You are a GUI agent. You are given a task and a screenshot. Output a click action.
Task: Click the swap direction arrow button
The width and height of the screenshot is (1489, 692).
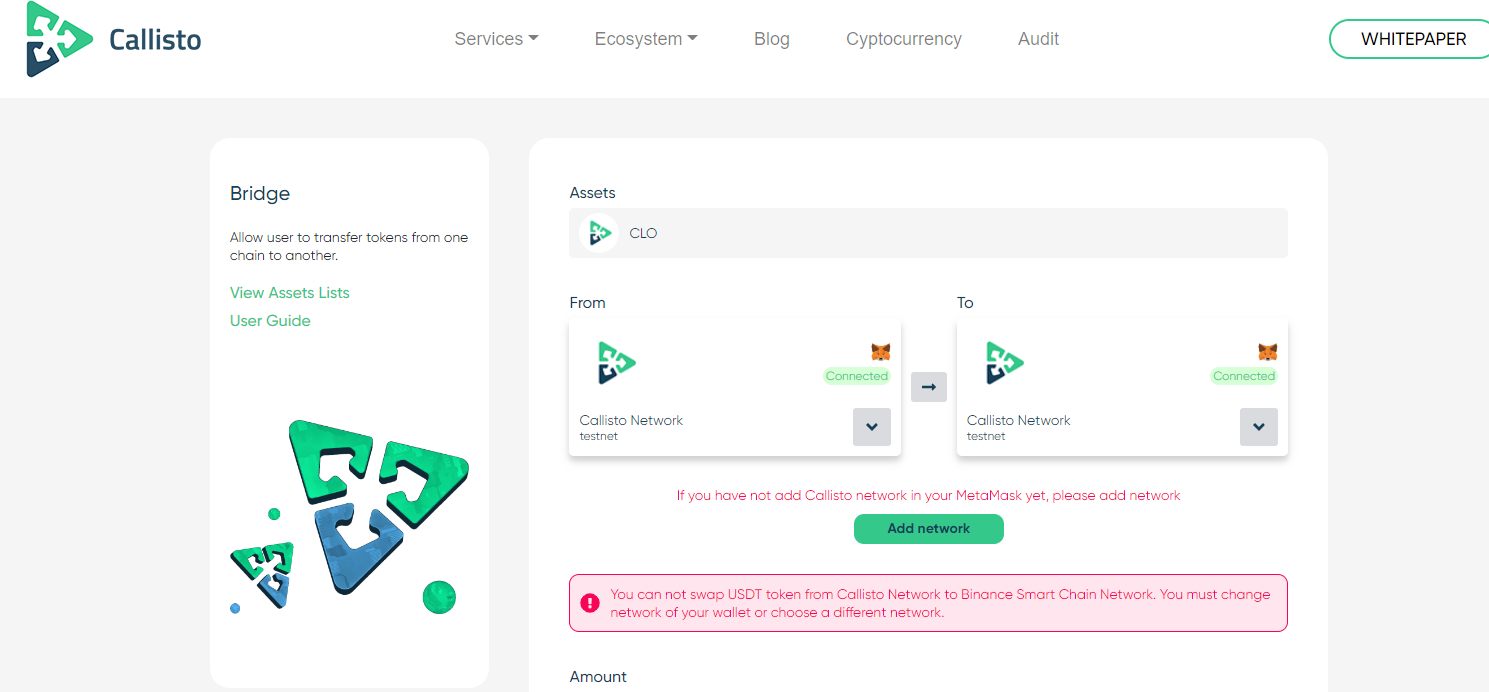pos(929,387)
